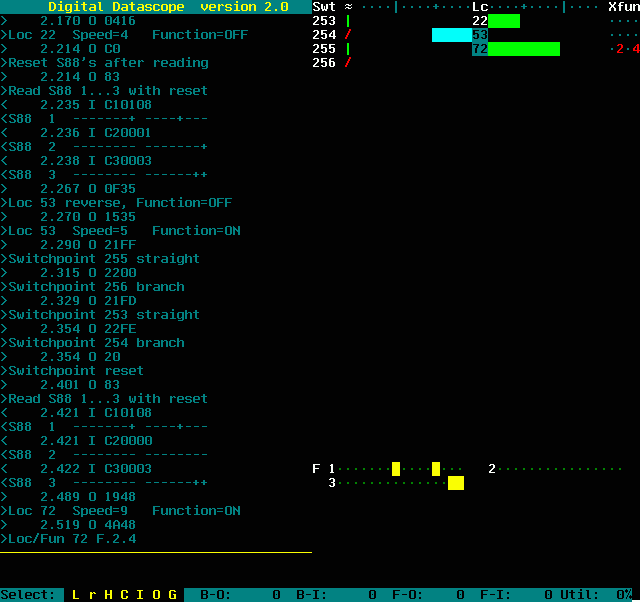Click the Xfun column header
Image resolution: width=640 pixels, height=602 pixels.
pyautogui.click(x=624, y=7)
